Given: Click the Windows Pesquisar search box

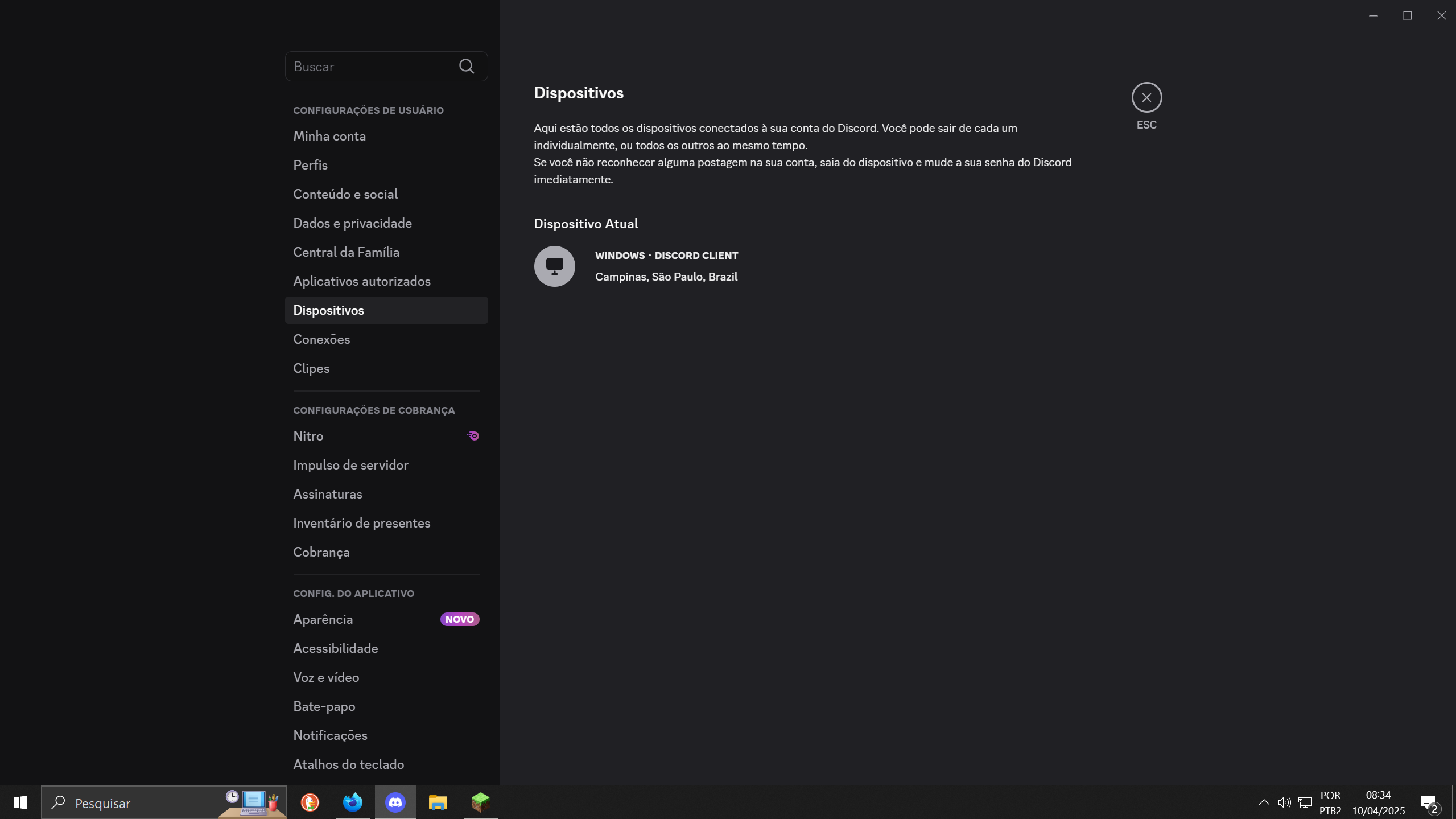Looking at the screenshot, I should (x=164, y=802).
